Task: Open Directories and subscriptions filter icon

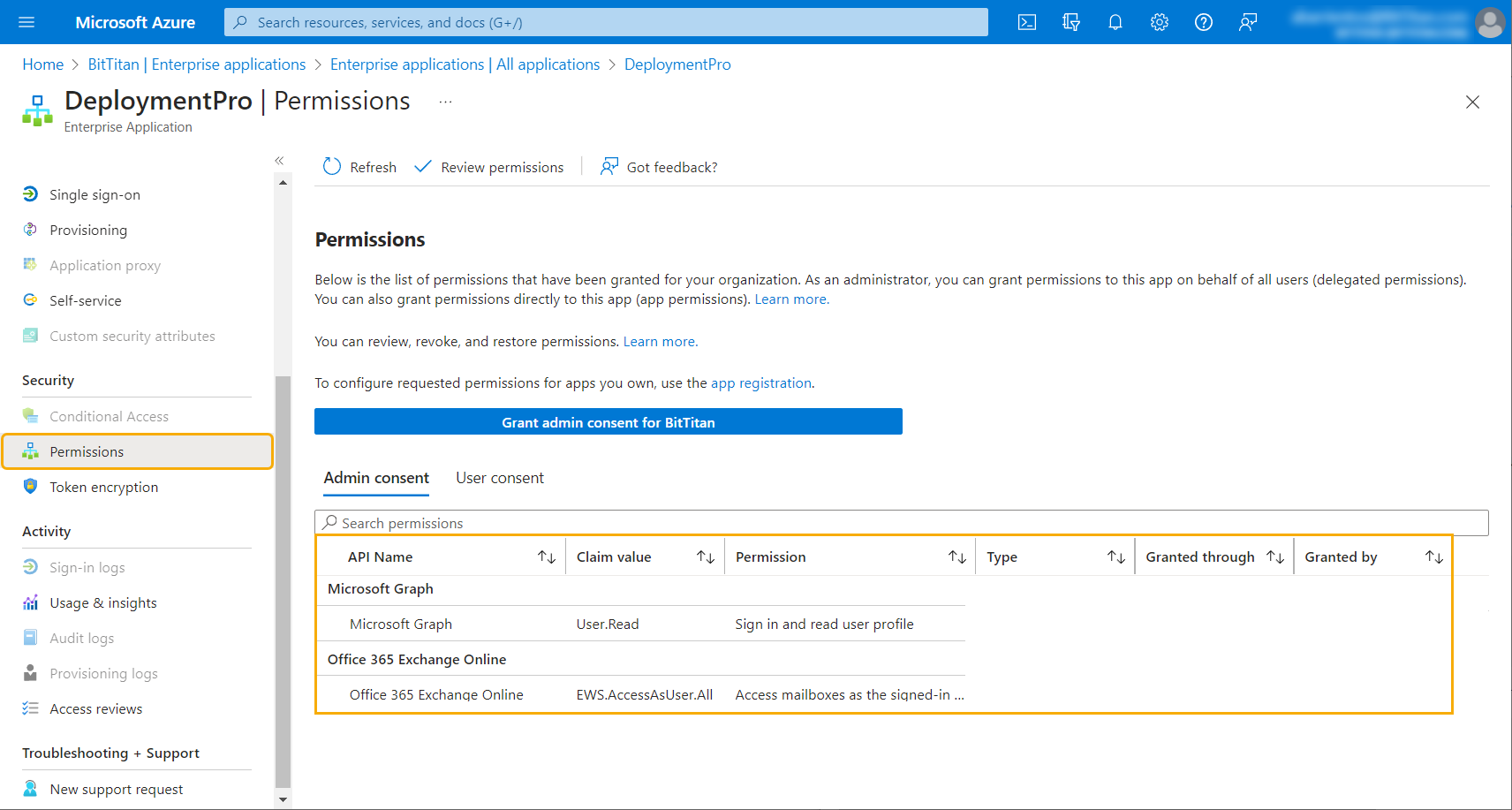Action: click(1071, 22)
